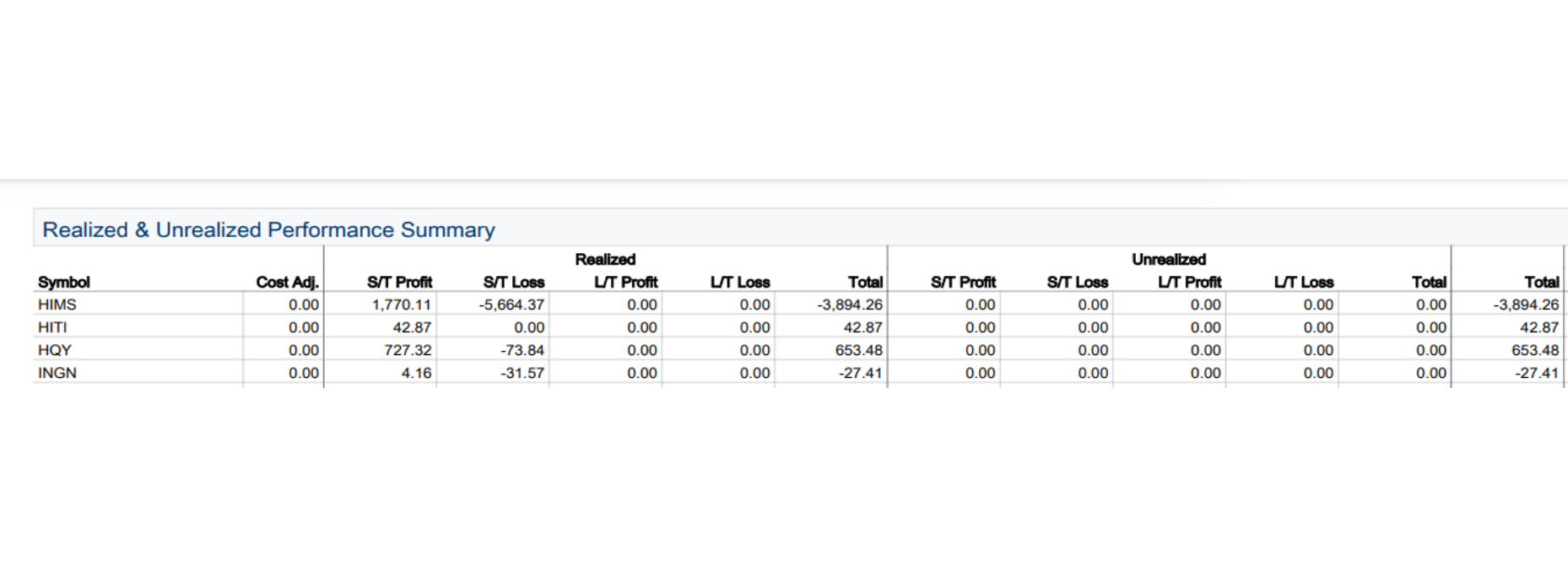Click HQY realized total 653.48
Screen dimensions: 1568x566
click(859, 350)
